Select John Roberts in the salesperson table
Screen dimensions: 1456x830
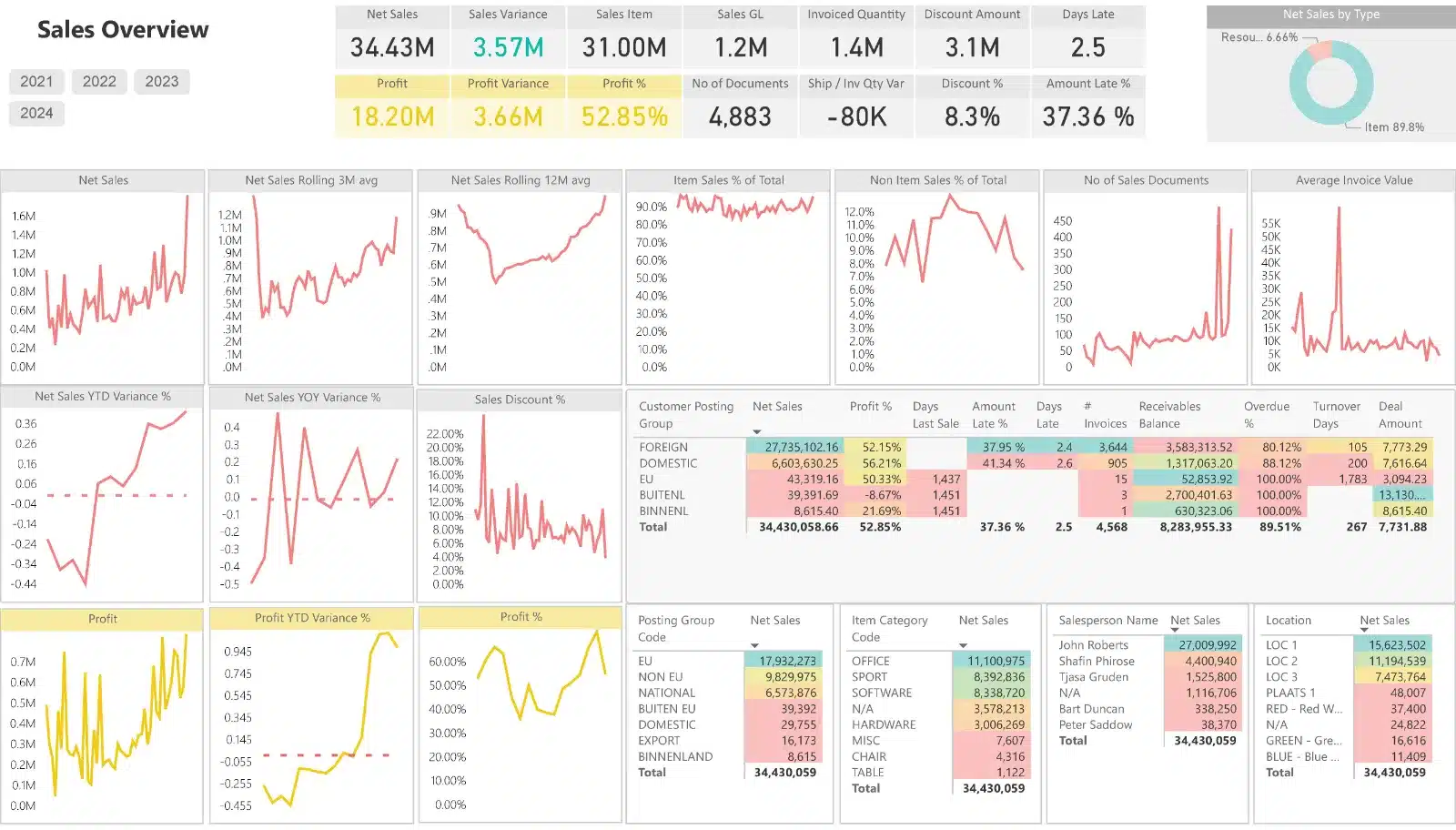point(1093,644)
